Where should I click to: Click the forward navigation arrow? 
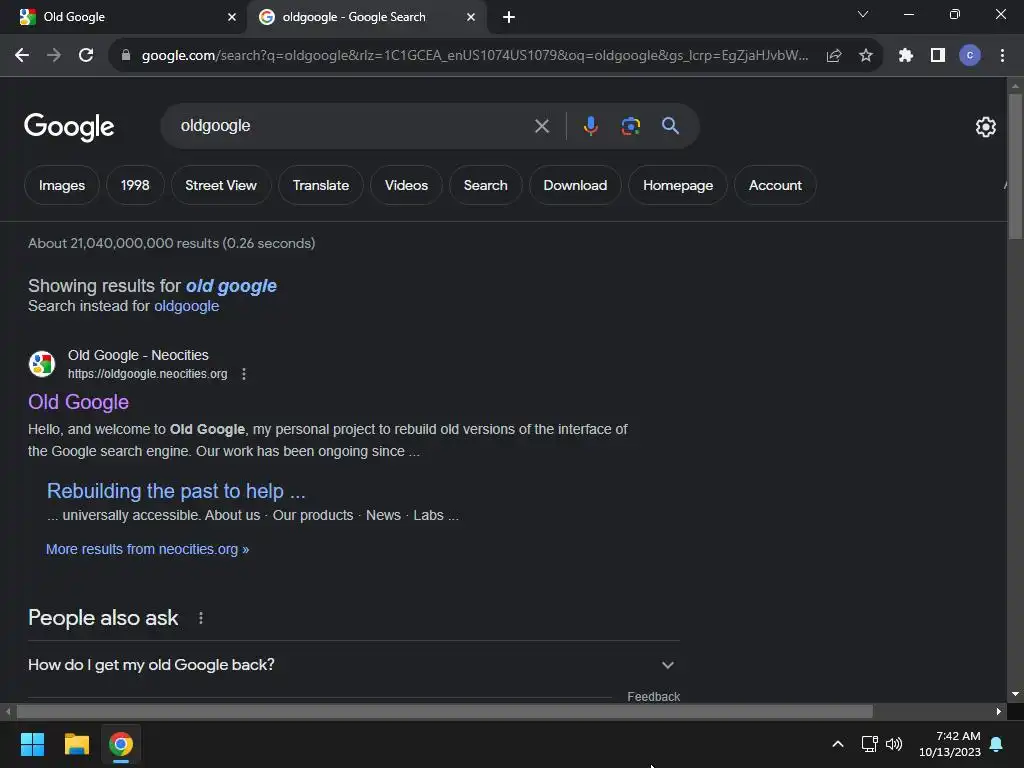pyautogui.click(x=54, y=56)
